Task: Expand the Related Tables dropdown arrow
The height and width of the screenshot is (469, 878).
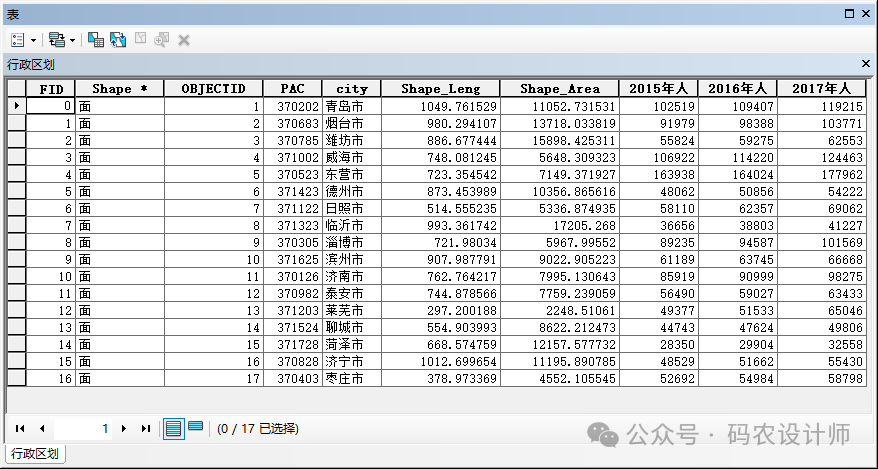Action: (x=72, y=40)
